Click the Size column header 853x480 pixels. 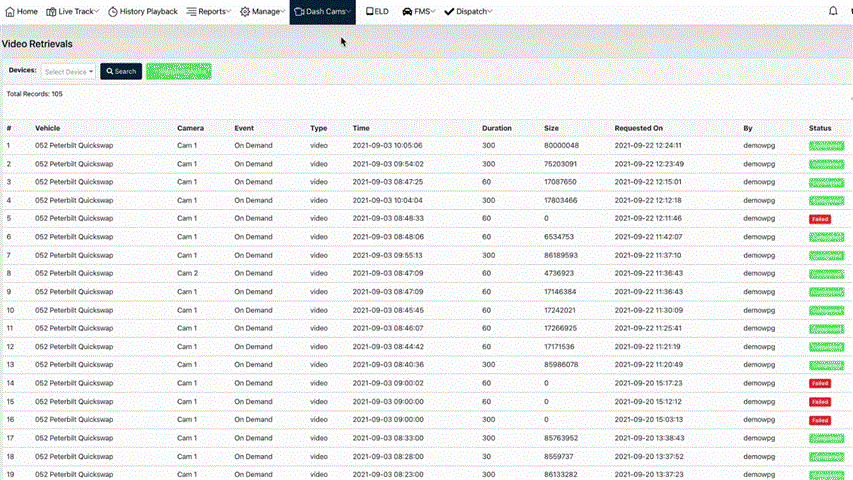[x=552, y=128]
